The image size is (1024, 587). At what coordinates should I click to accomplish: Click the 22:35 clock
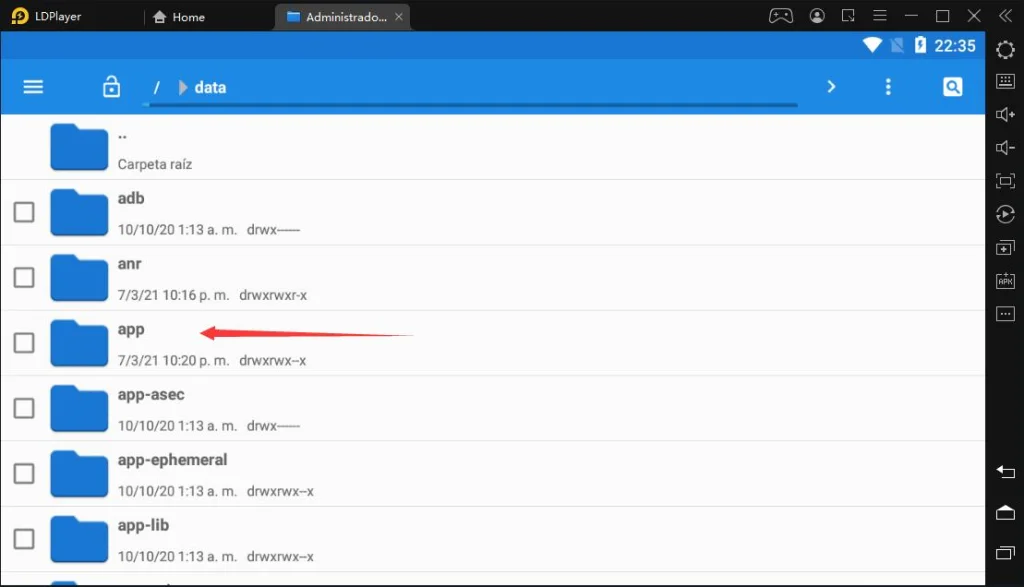pyautogui.click(x=955, y=46)
